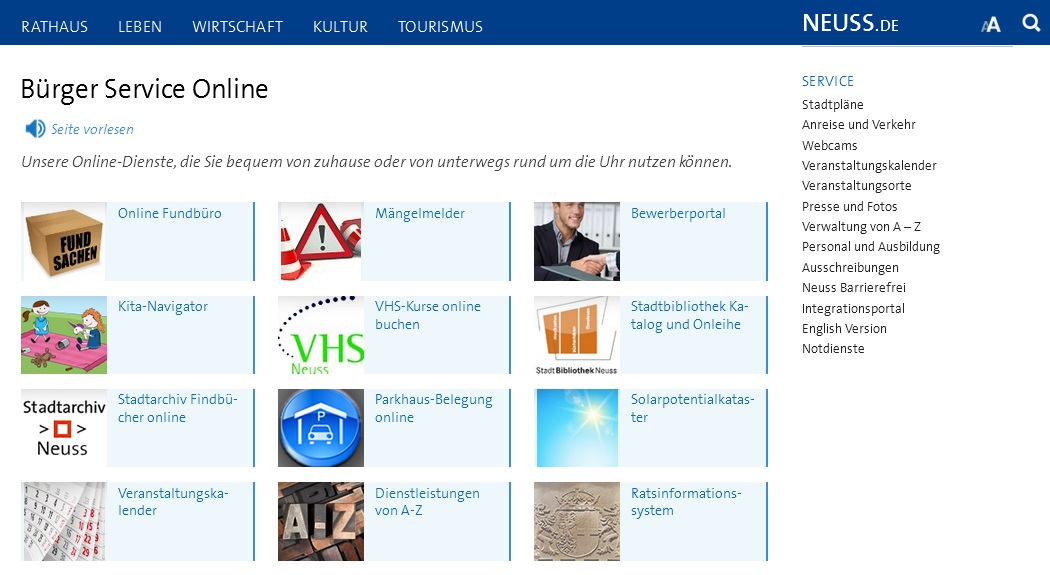
Task: Click the warning triangle Mängelmelder image
Action: (320, 241)
